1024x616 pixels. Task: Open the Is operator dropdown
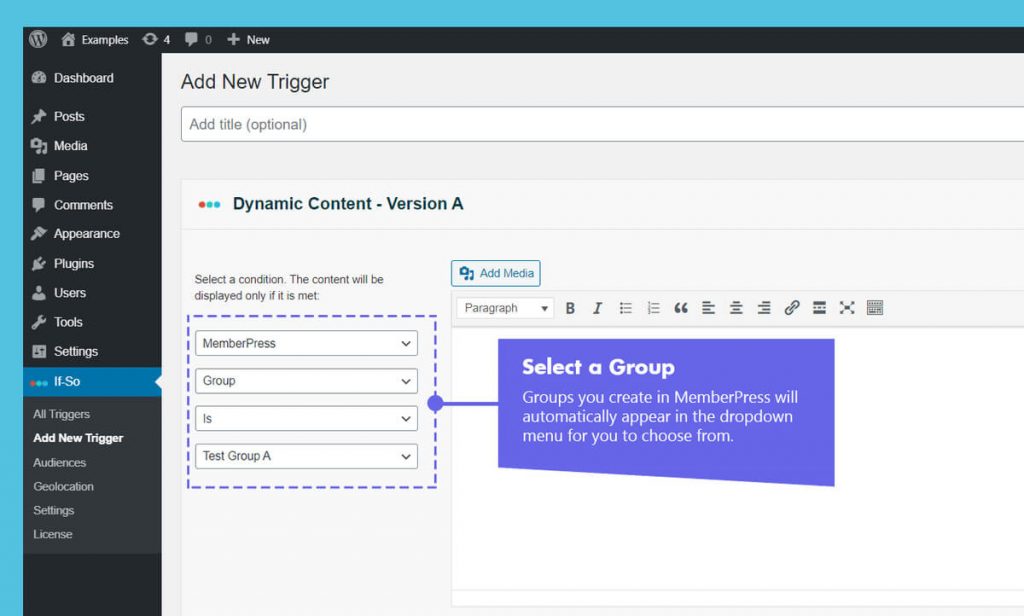[x=306, y=419]
